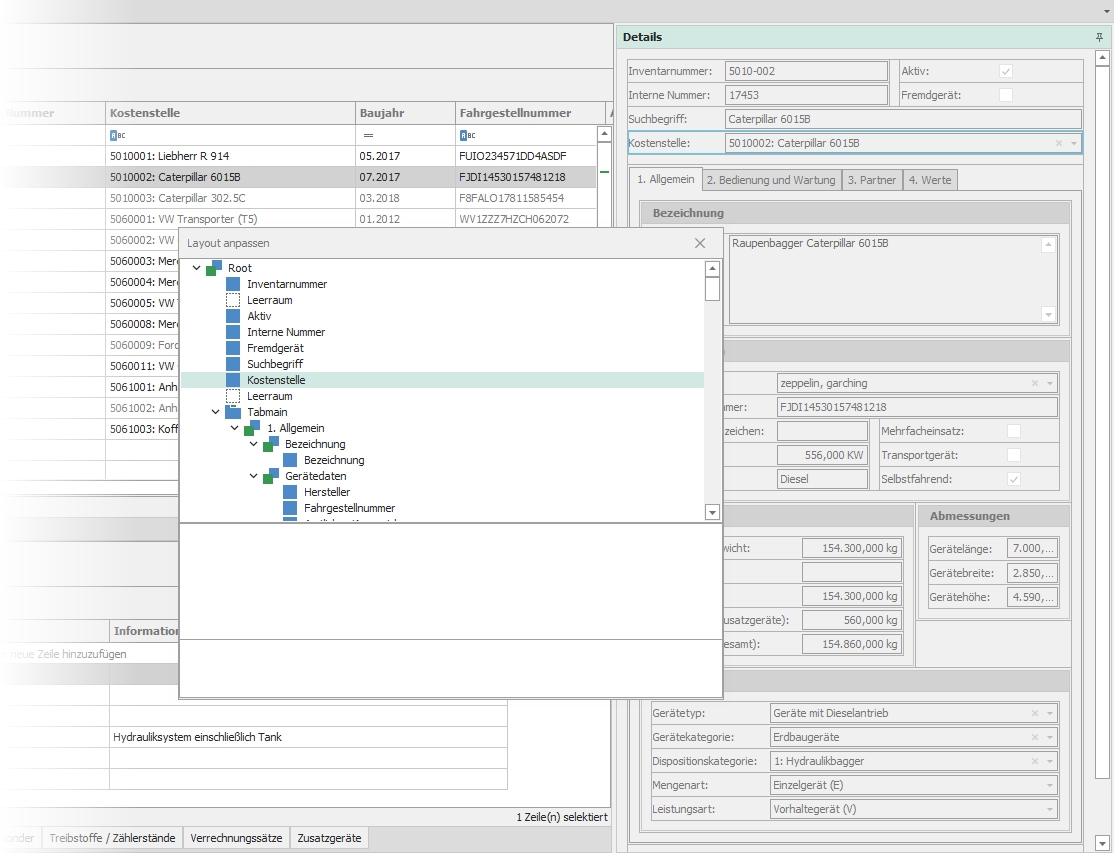The image size is (1114, 853).
Task: Clear the Kostenstelle field using its × icon
Action: click(x=1058, y=142)
